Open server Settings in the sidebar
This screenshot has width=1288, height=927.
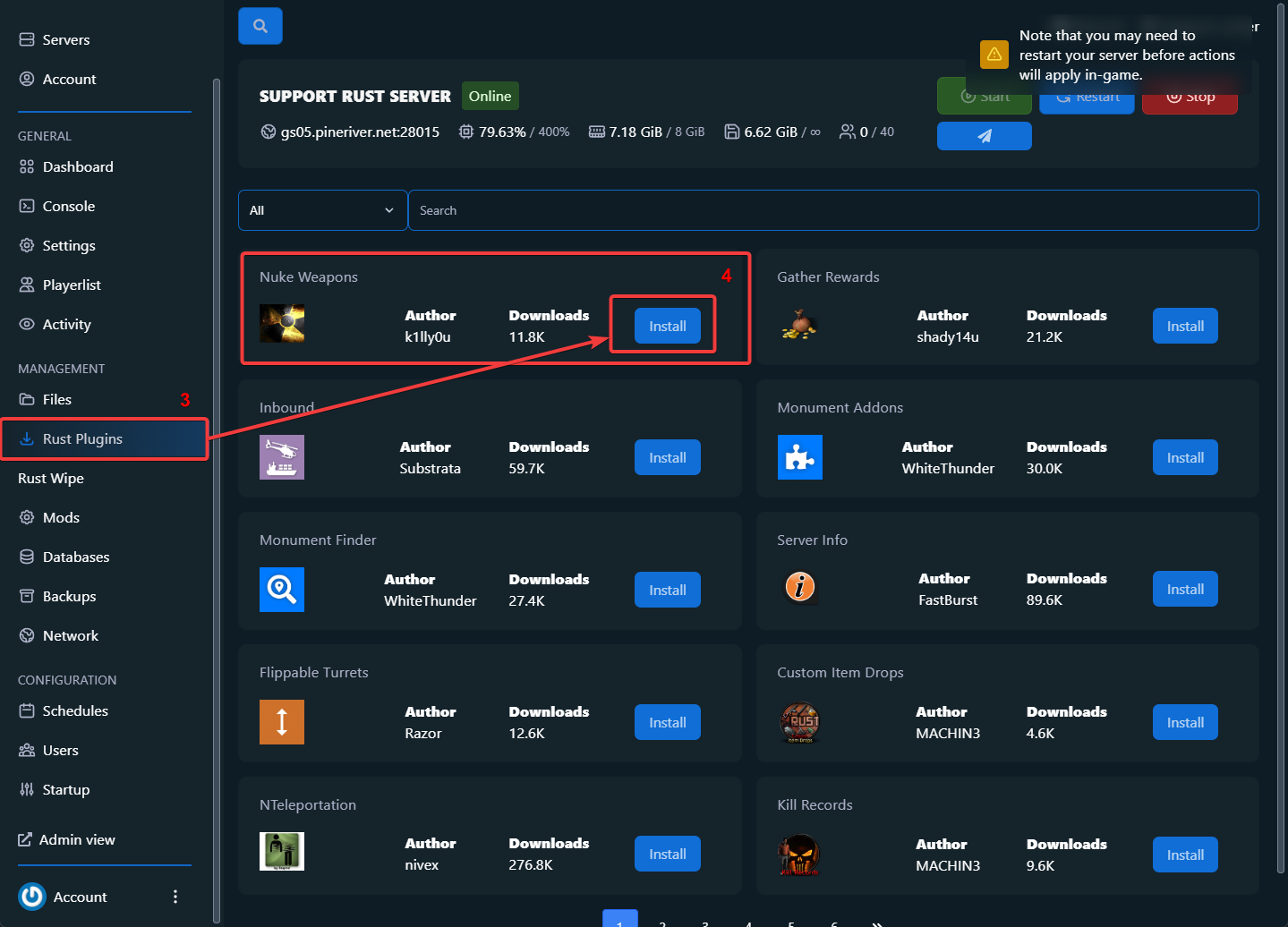point(57,245)
